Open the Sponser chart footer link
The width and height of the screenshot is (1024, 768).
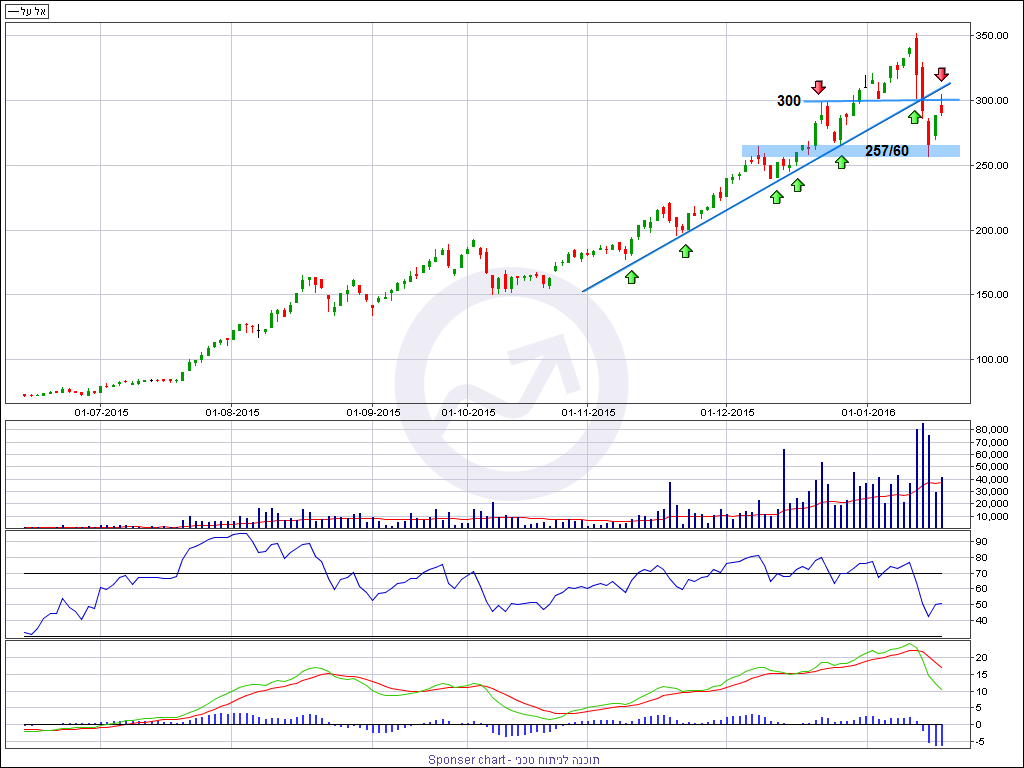(x=513, y=760)
